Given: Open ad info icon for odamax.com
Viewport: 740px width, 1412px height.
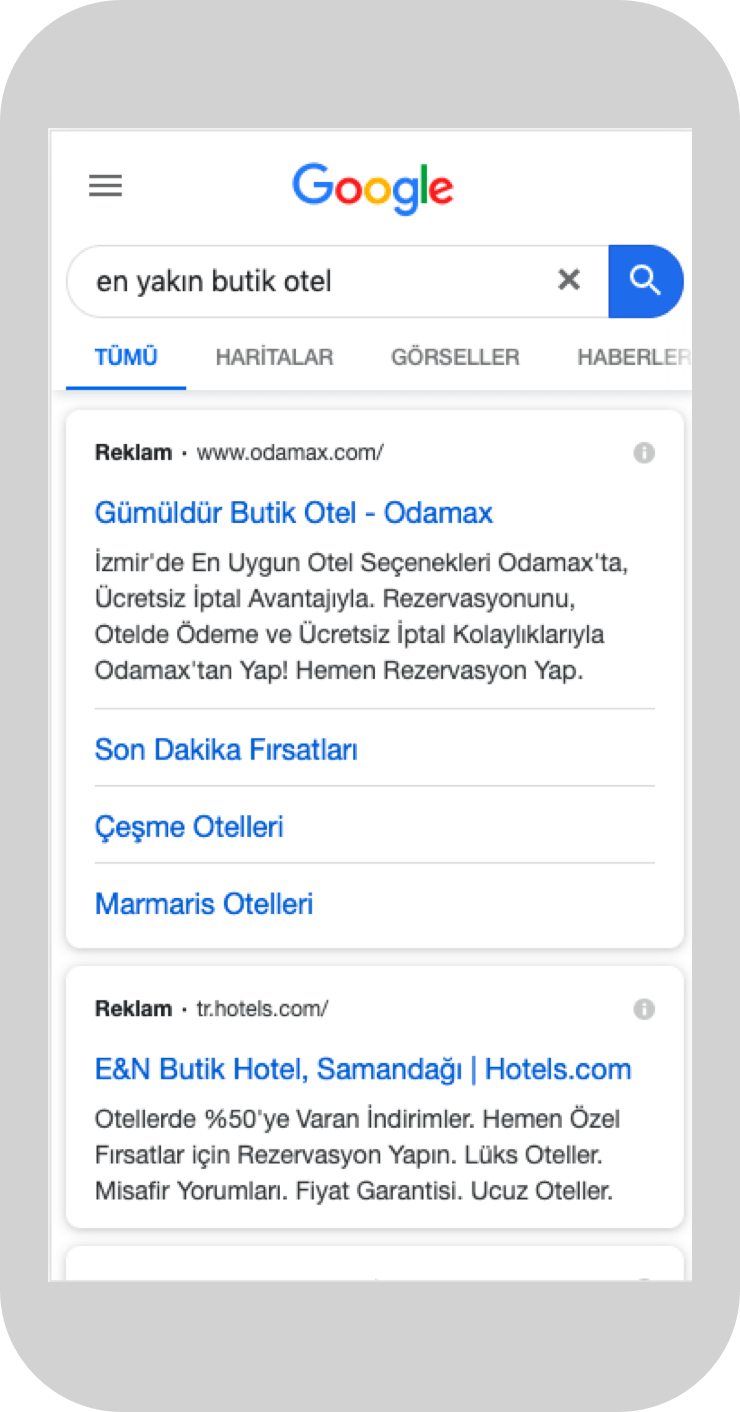Looking at the screenshot, I should click(x=644, y=453).
